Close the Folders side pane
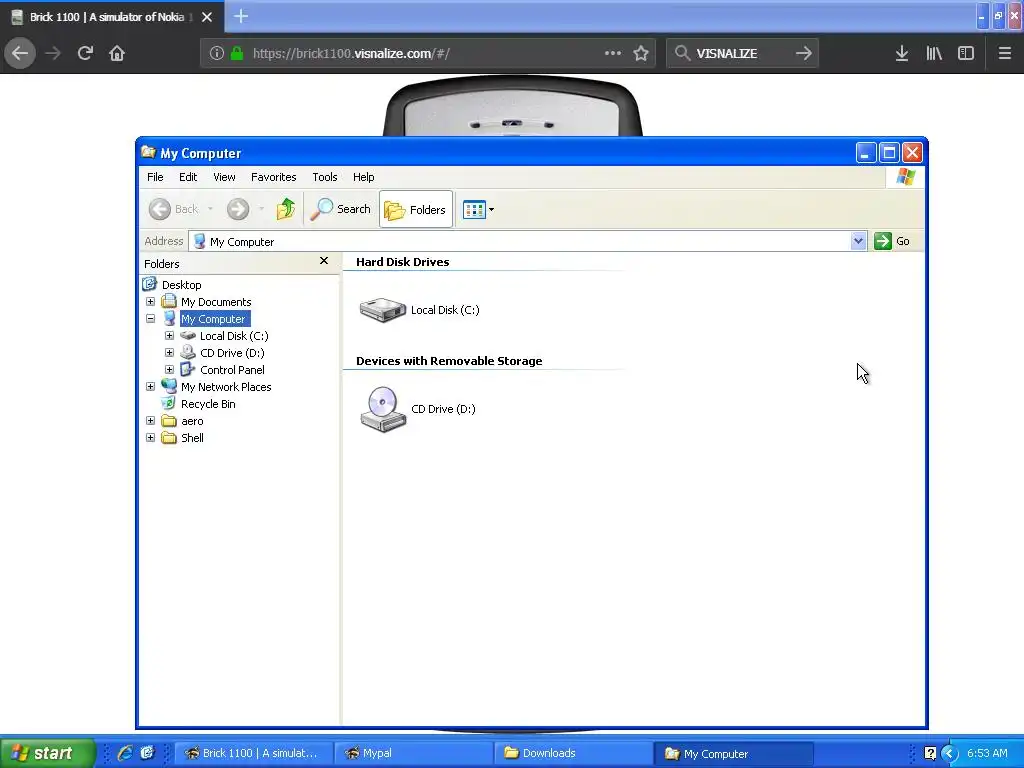1024x768 pixels. (x=324, y=261)
